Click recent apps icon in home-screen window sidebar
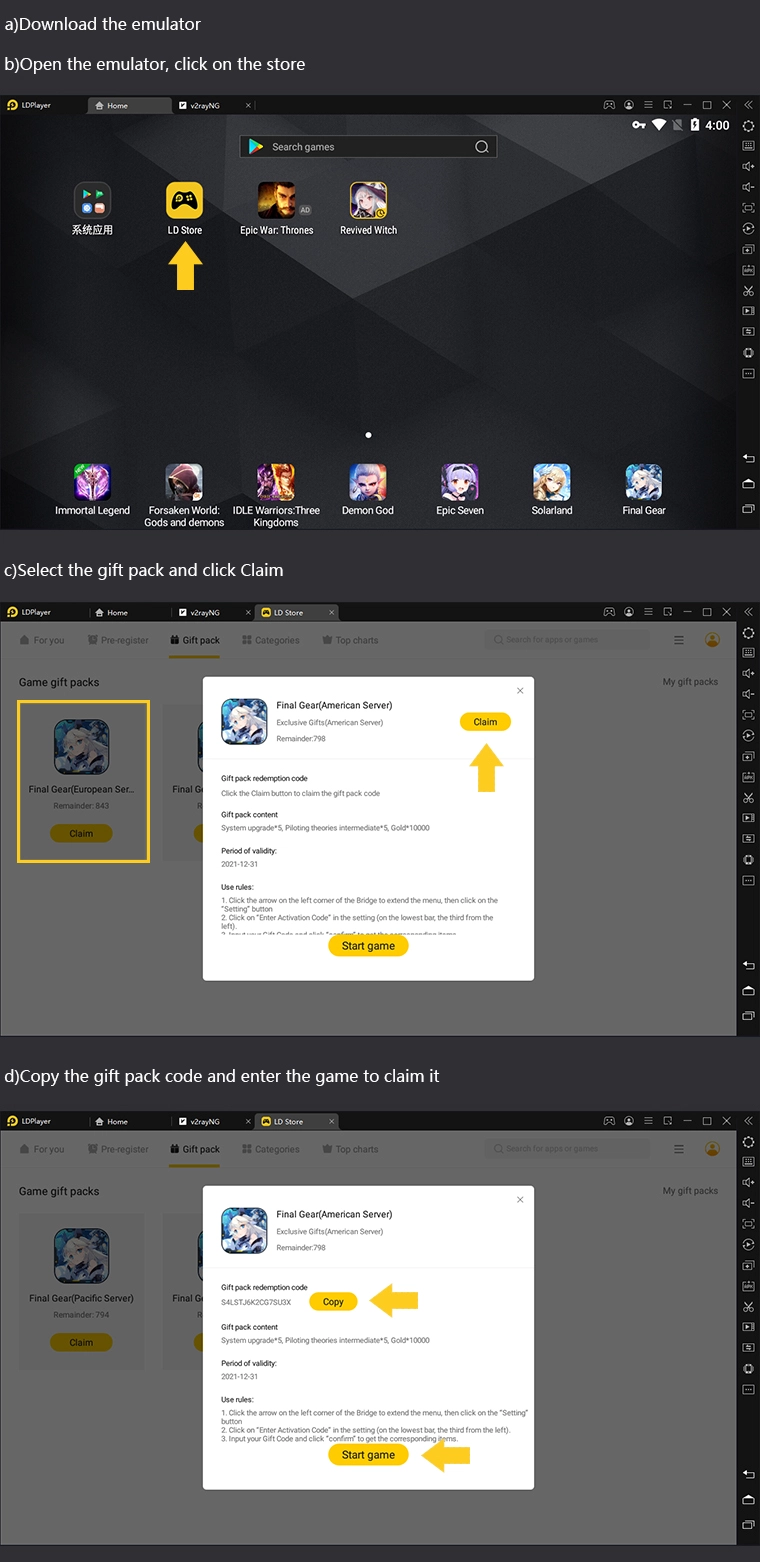Viewport: 760px width, 1562px height. (x=748, y=509)
